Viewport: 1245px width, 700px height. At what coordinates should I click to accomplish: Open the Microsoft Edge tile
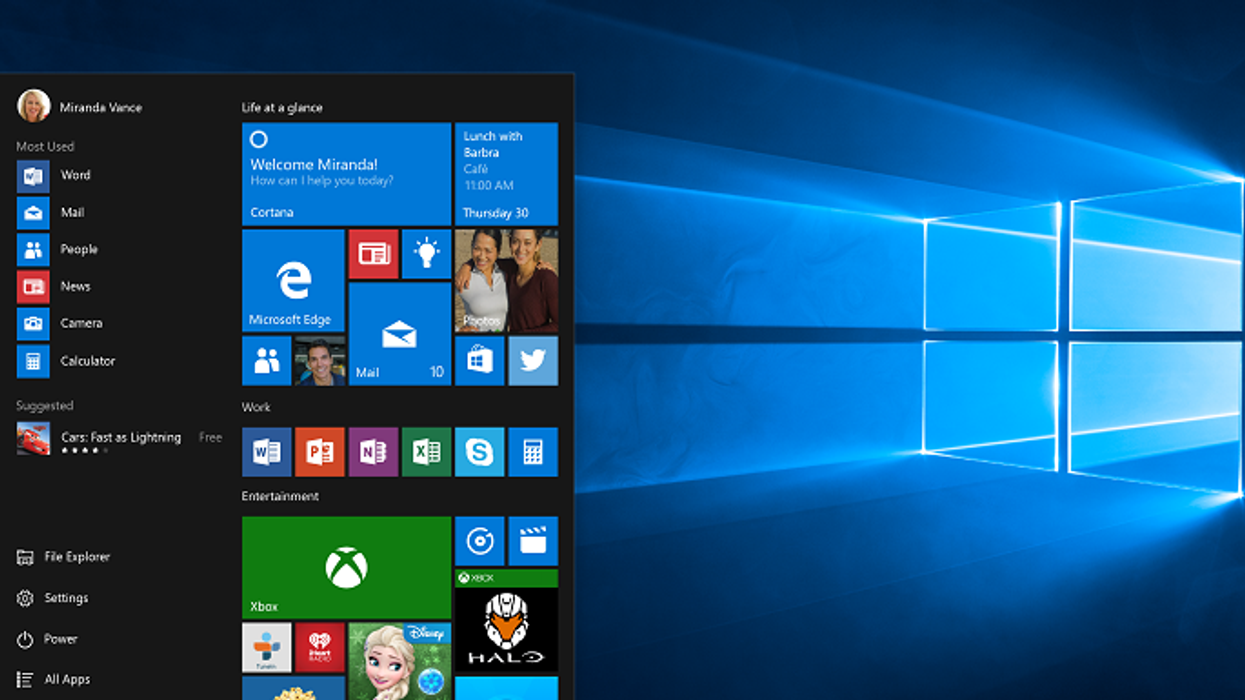(295, 281)
